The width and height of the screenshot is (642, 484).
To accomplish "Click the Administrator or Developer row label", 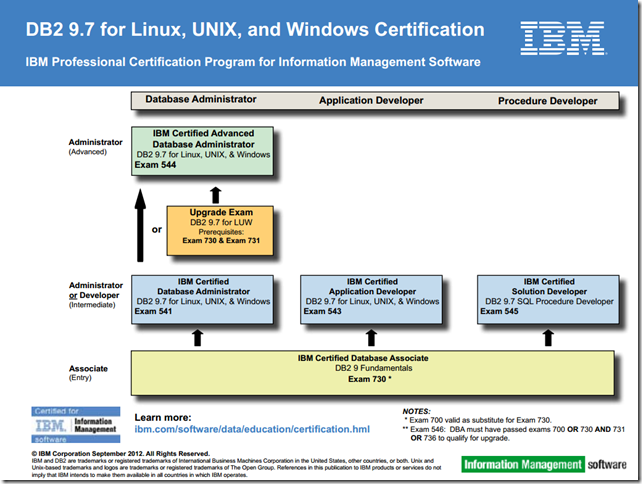I will (x=96, y=294).
